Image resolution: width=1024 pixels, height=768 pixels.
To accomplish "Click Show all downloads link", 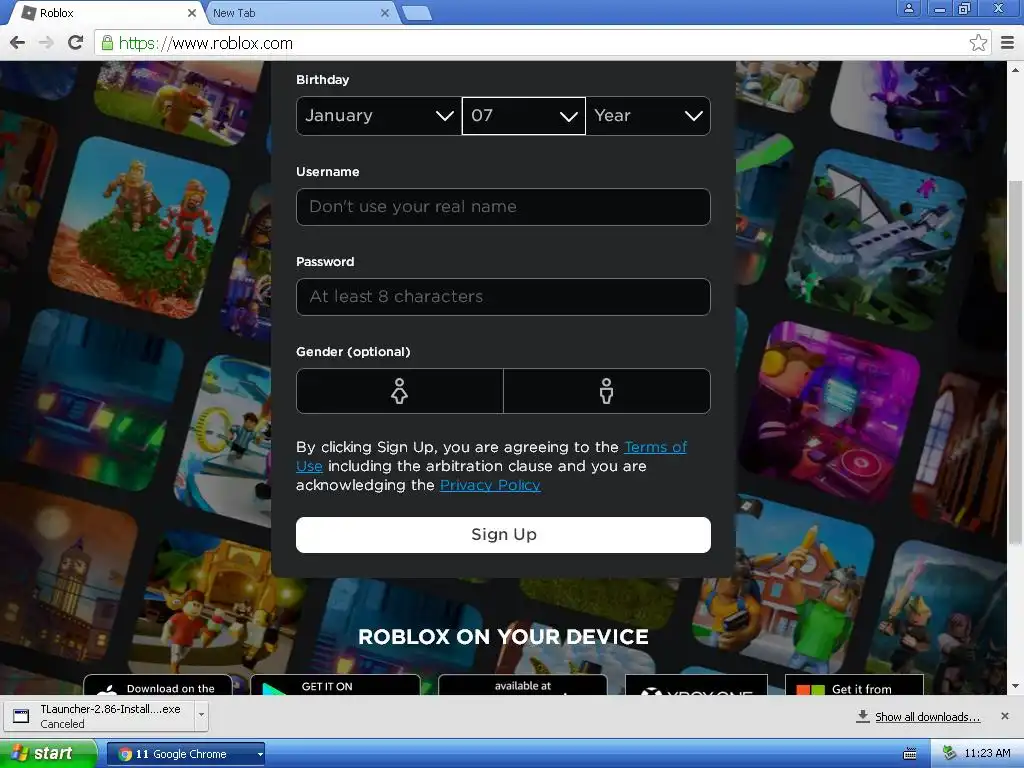I will (x=927, y=716).
